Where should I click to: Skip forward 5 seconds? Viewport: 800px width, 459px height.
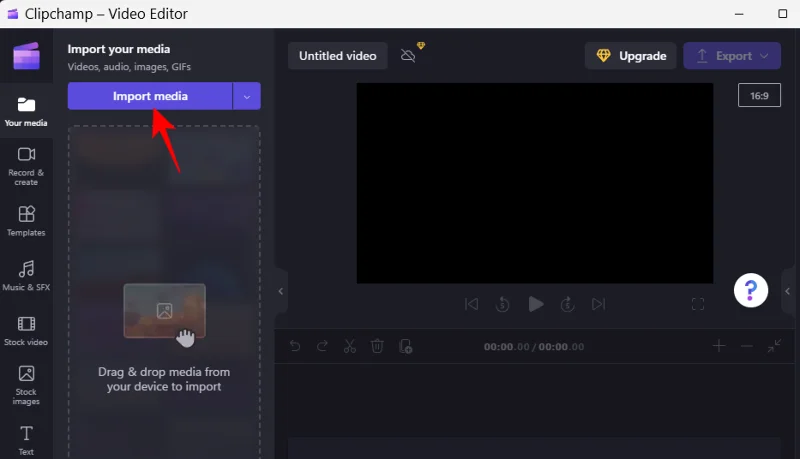click(x=567, y=304)
